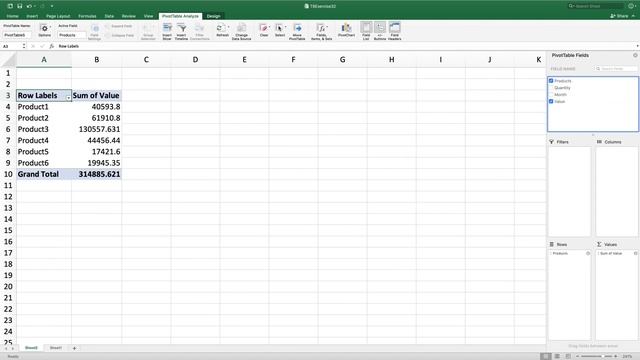The width and height of the screenshot is (640, 360).
Task: Open the Insert tab
Action: 32,16
